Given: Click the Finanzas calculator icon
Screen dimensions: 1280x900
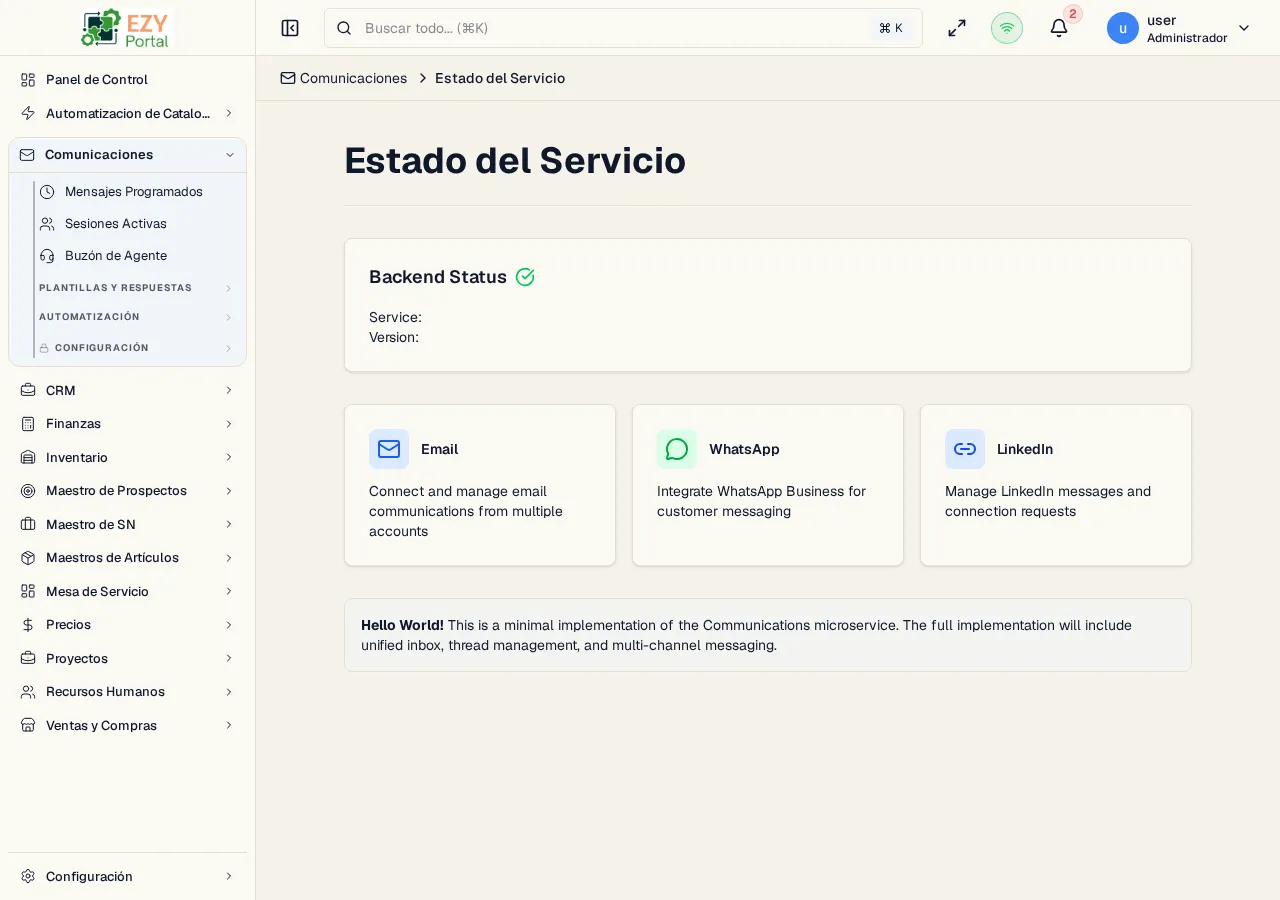Looking at the screenshot, I should (x=28, y=424).
